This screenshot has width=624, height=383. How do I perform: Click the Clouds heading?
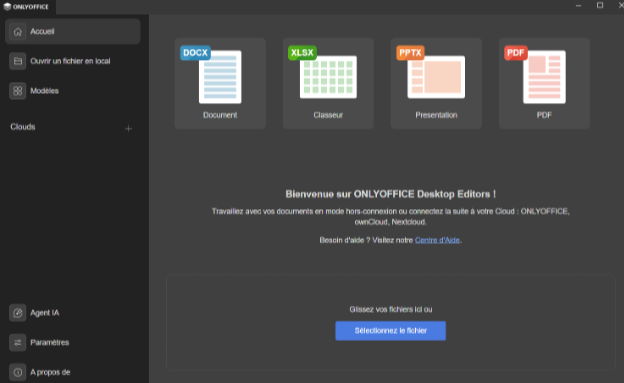[x=23, y=127]
